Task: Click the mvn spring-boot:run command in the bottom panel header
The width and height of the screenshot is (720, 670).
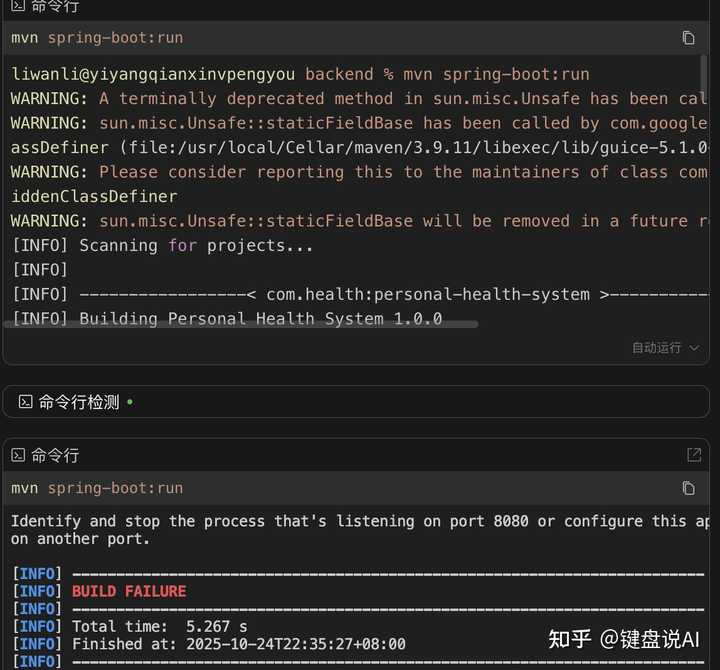Action: click(97, 488)
